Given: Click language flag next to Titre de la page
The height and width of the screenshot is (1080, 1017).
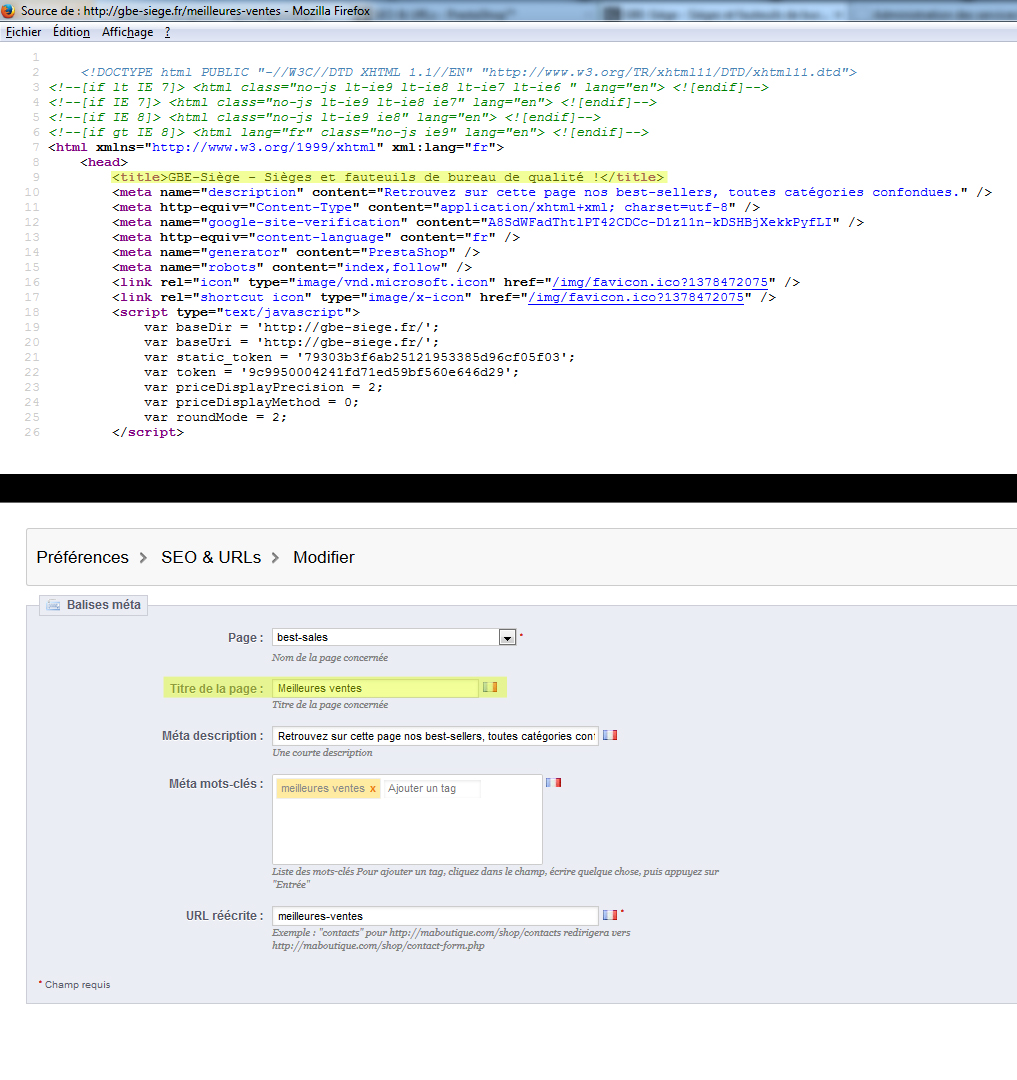Looking at the screenshot, I should coord(490,687).
